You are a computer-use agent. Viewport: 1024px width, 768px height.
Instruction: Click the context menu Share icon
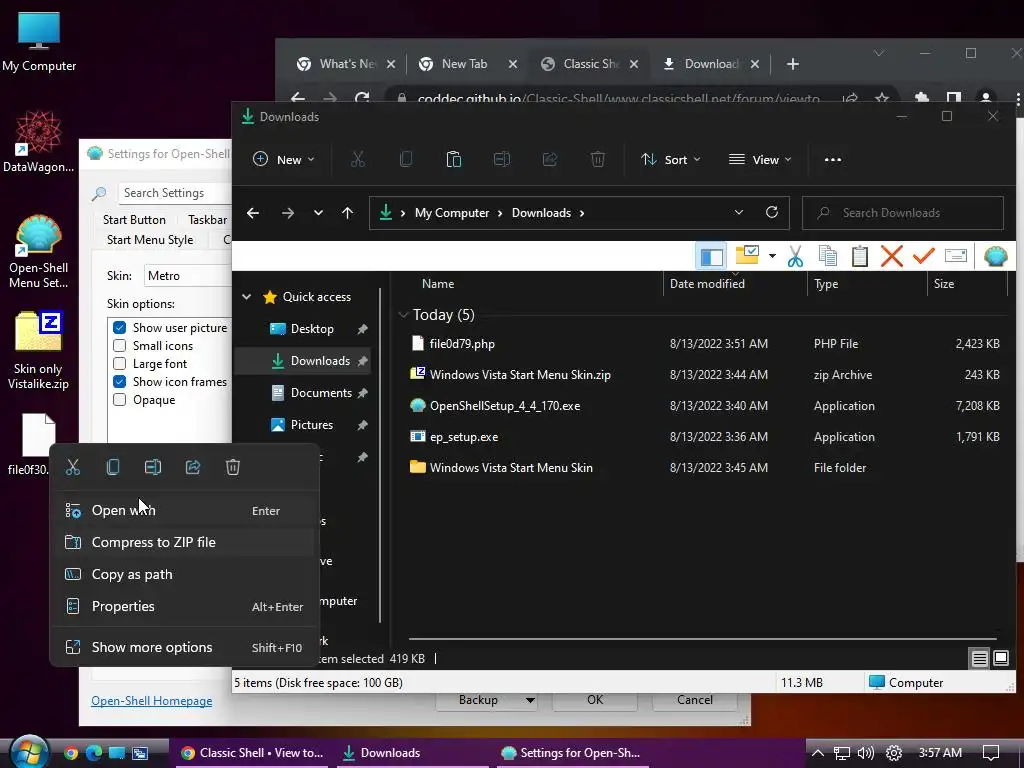[193, 467]
